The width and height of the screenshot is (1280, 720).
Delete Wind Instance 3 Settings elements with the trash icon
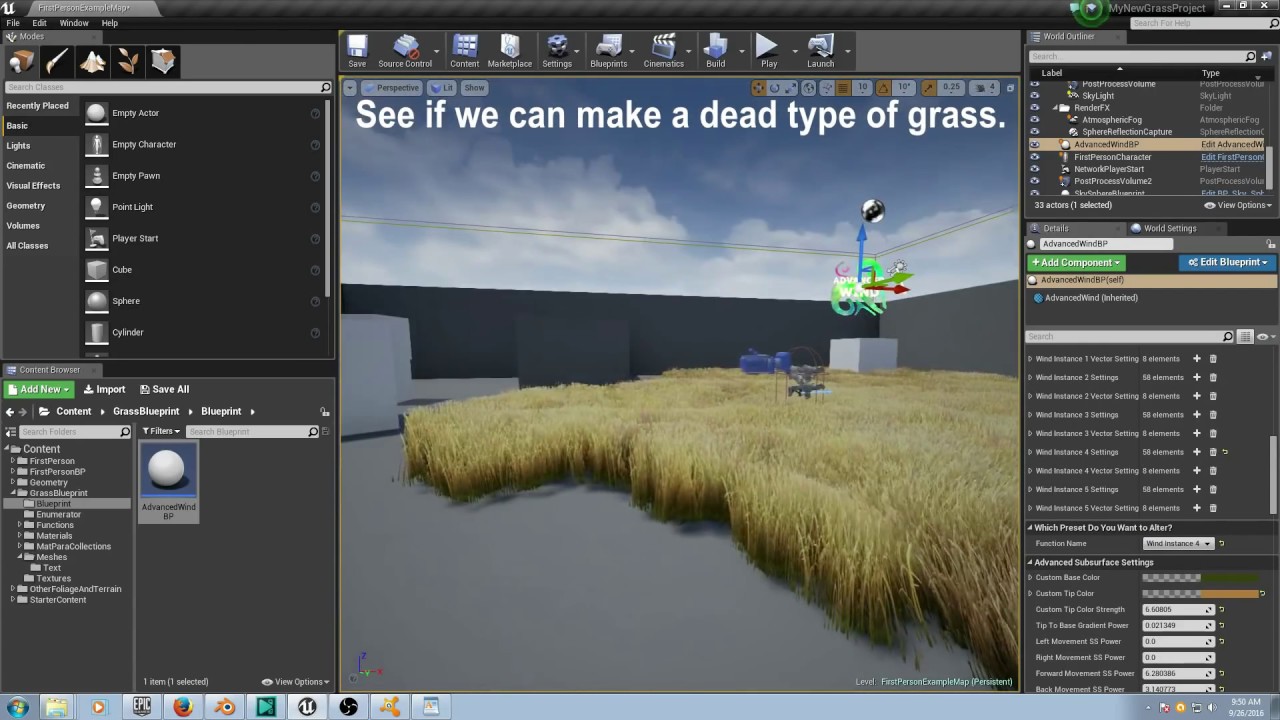tap(1213, 415)
